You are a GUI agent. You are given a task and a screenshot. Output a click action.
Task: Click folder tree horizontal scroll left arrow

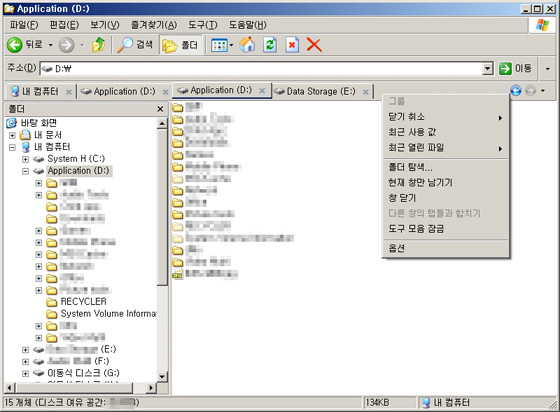click(x=9, y=388)
